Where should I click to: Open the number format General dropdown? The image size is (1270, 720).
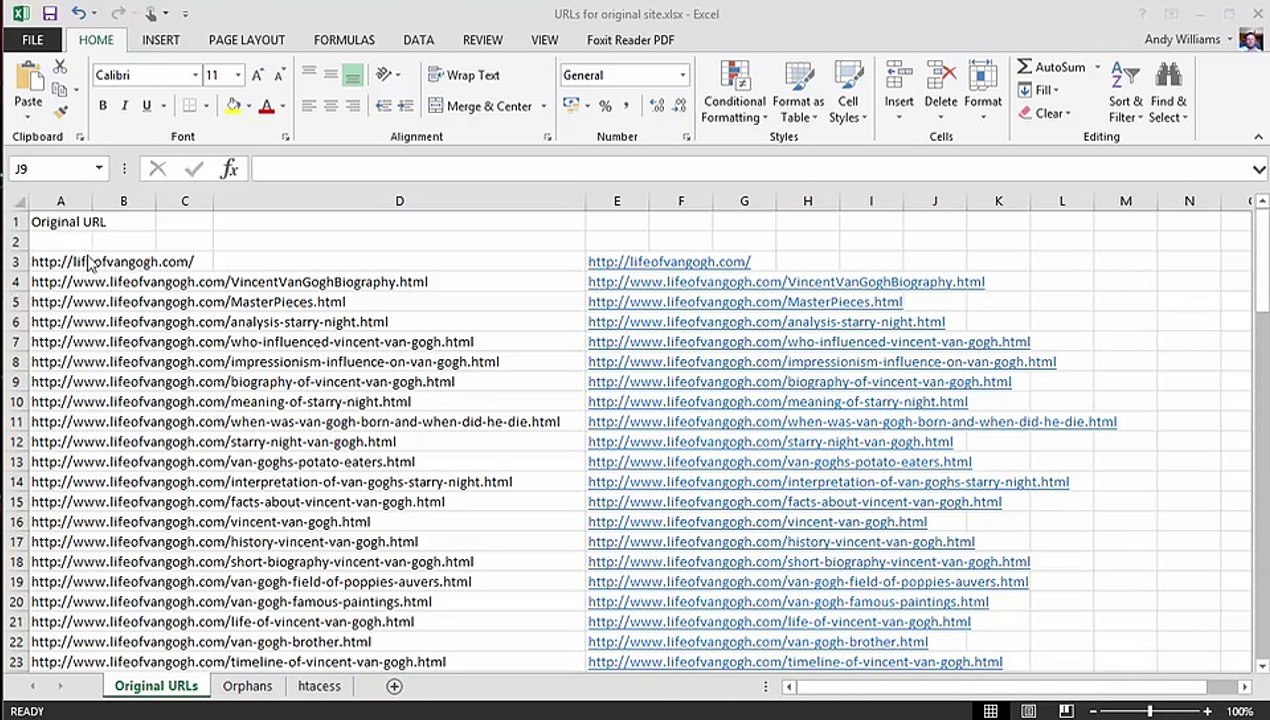click(682, 75)
